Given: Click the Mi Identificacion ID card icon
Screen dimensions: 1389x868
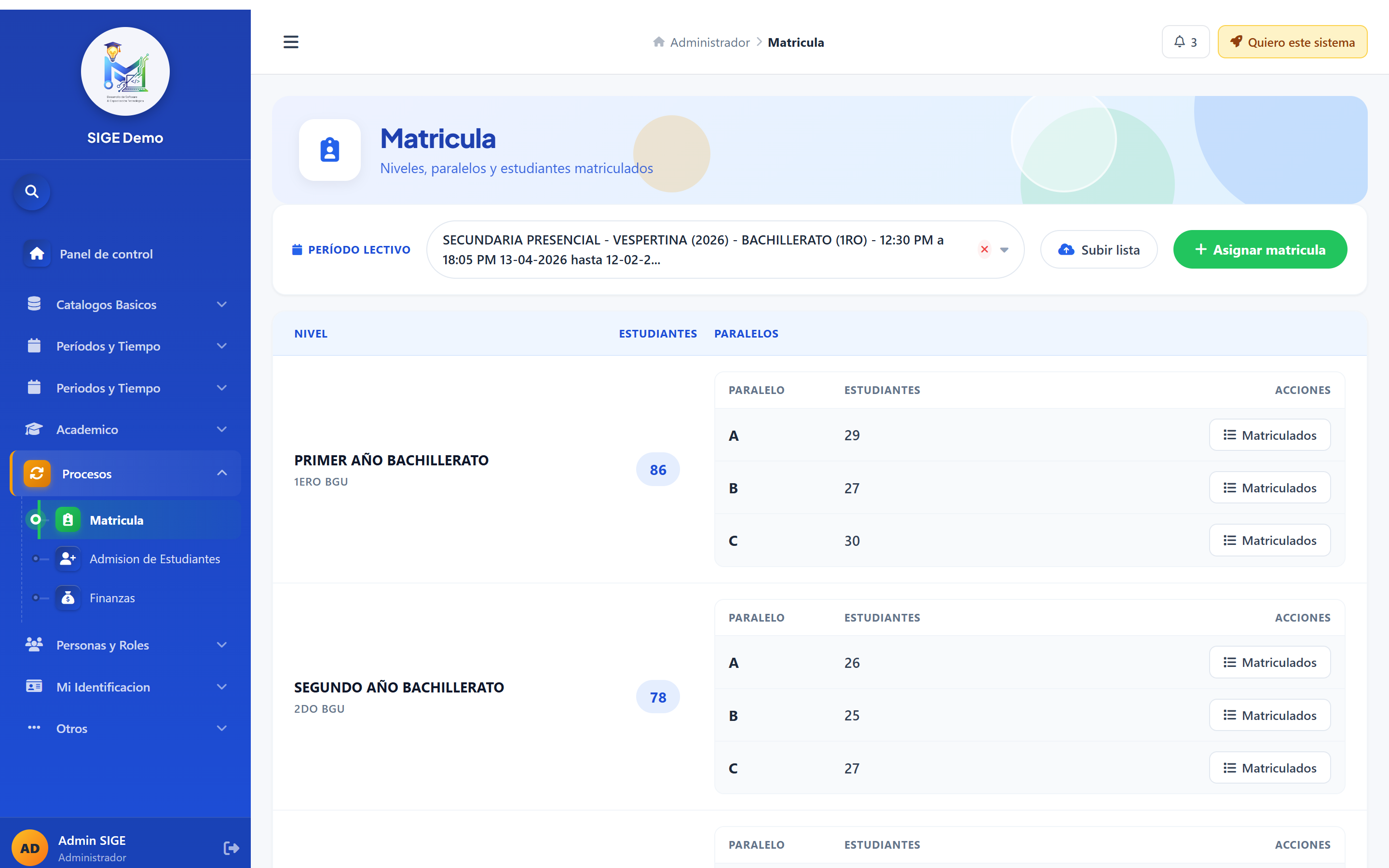Looking at the screenshot, I should (34, 687).
